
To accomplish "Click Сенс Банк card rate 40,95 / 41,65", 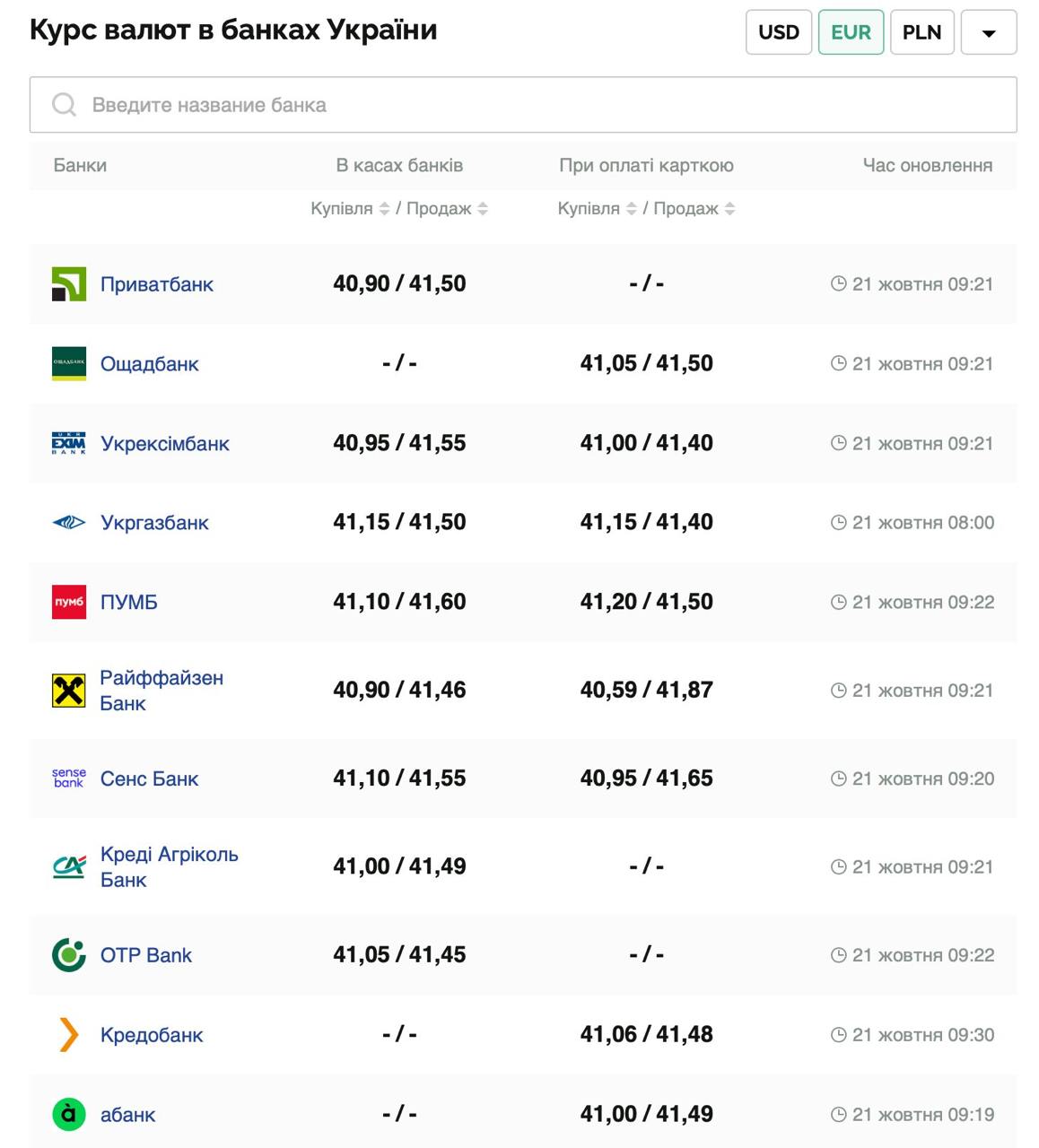I will [646, 778].
